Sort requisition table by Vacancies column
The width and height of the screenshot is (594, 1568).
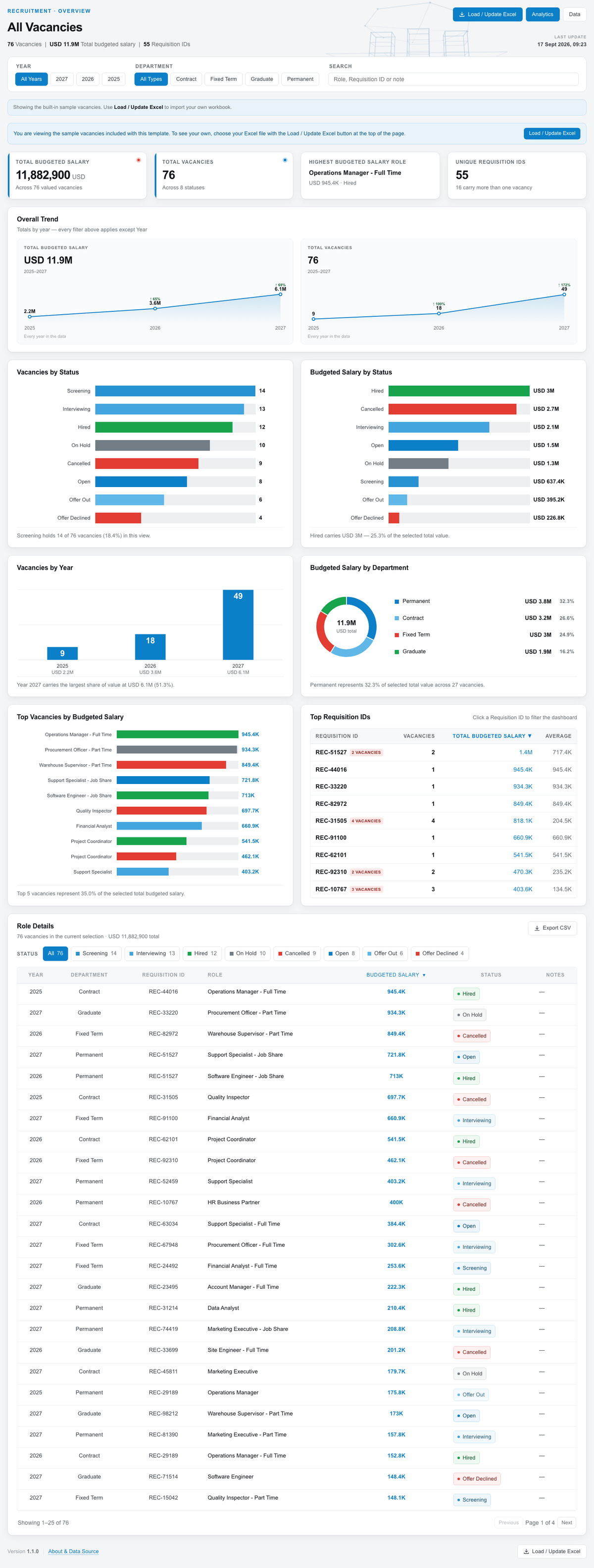click(419, 736)
